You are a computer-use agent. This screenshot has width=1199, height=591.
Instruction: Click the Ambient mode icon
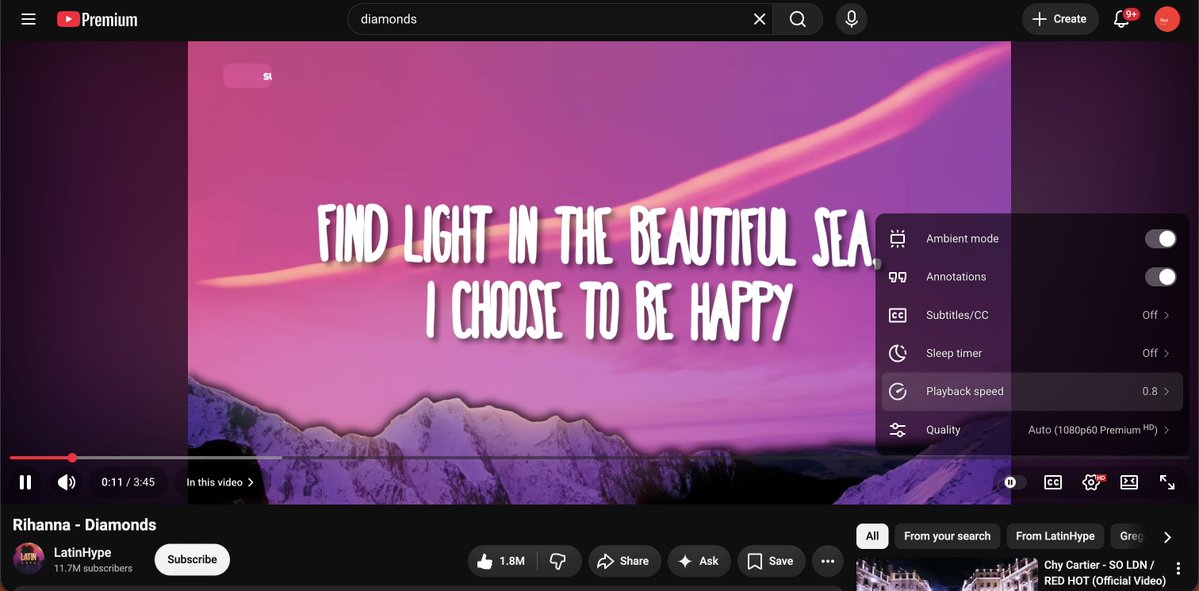point(898,239)
